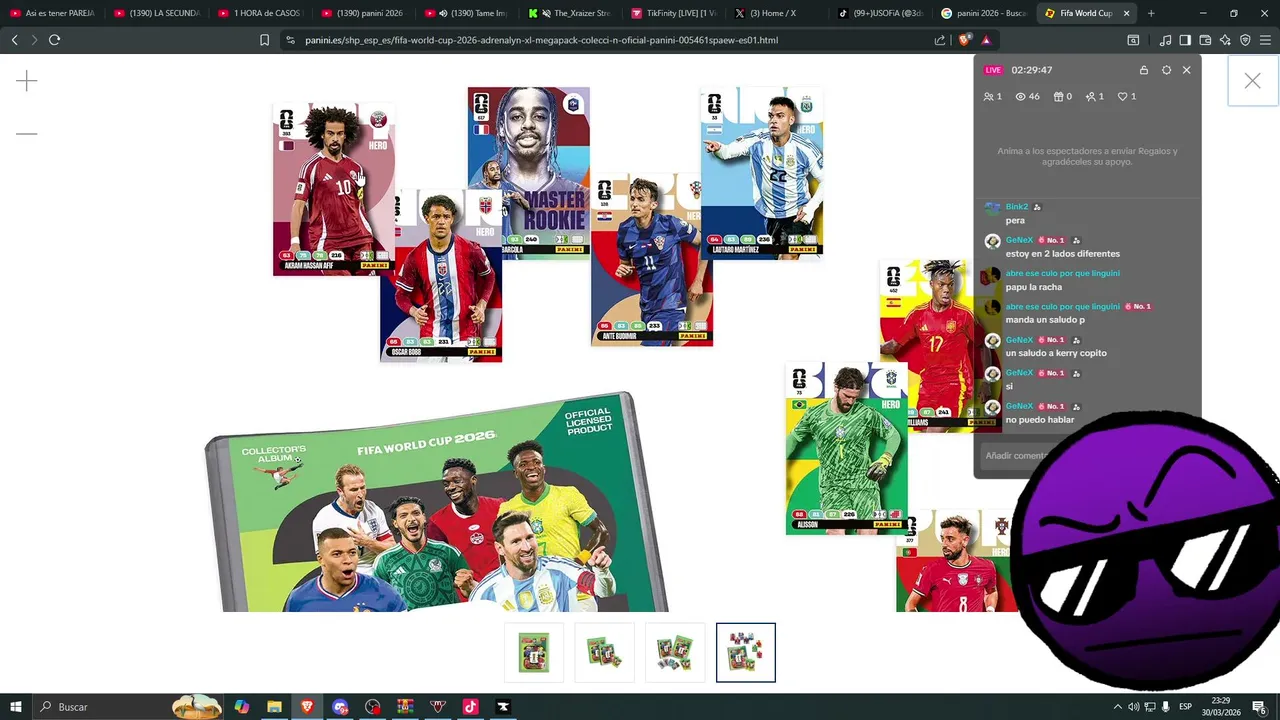Zoom out with the minus icon

tap(27, 133)
